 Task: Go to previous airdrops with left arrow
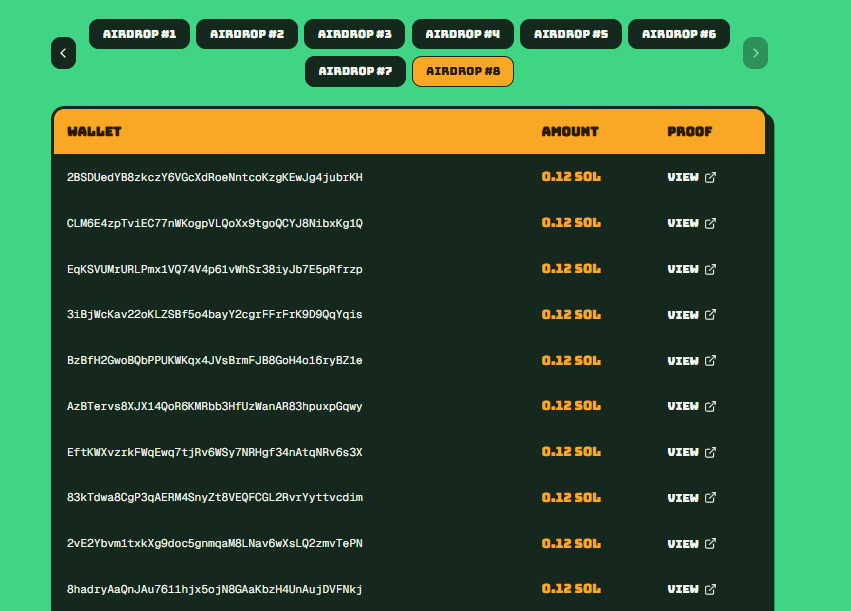(63, 53)
